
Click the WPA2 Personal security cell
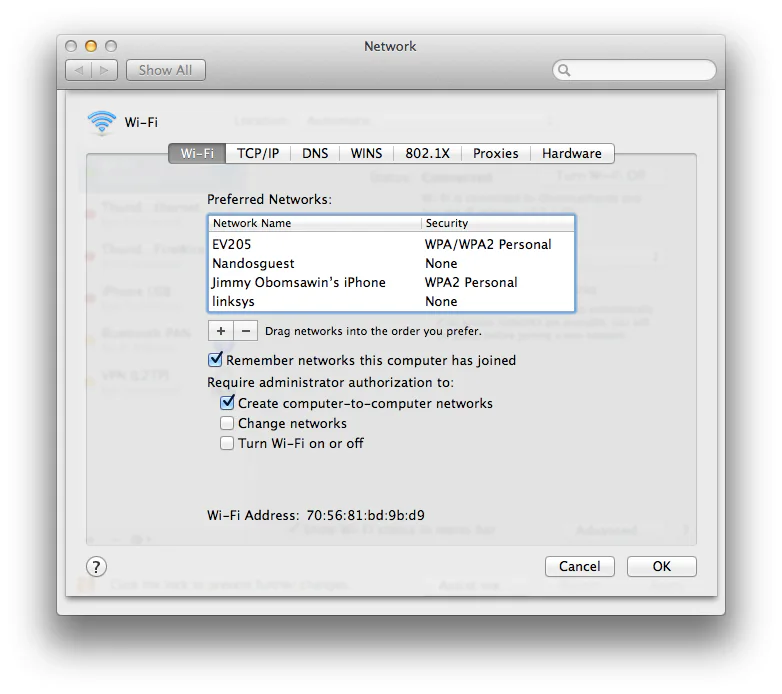point(471,282)
